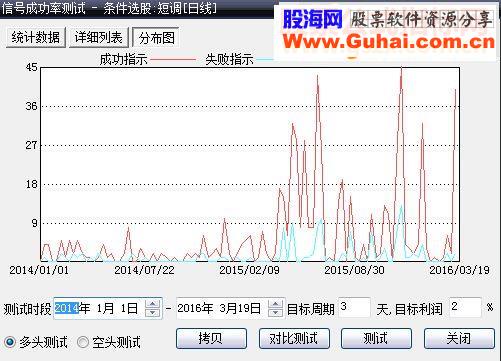This screenshot has height=361, width=501.
Task: Click the 2014/01/01 axis date label
Action: [39, 270]
